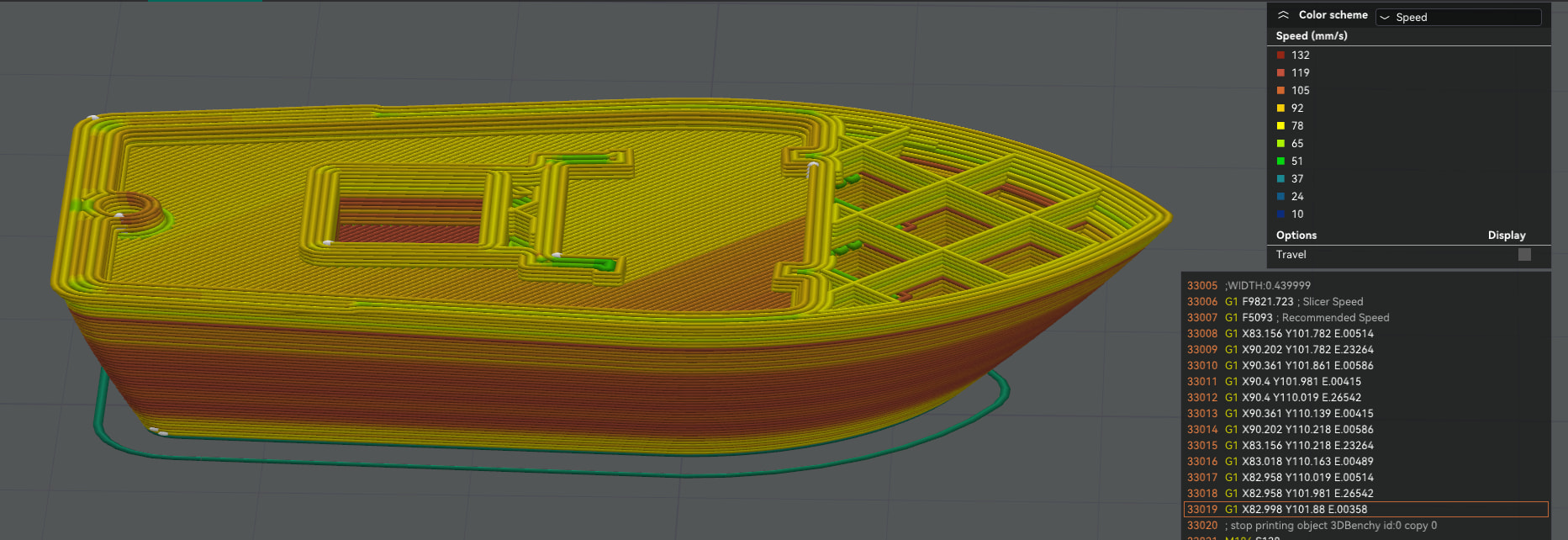The image size is (1568, 540).
Task: Click the 24 mm/s blue swatch
Action: pos(1280,196)
